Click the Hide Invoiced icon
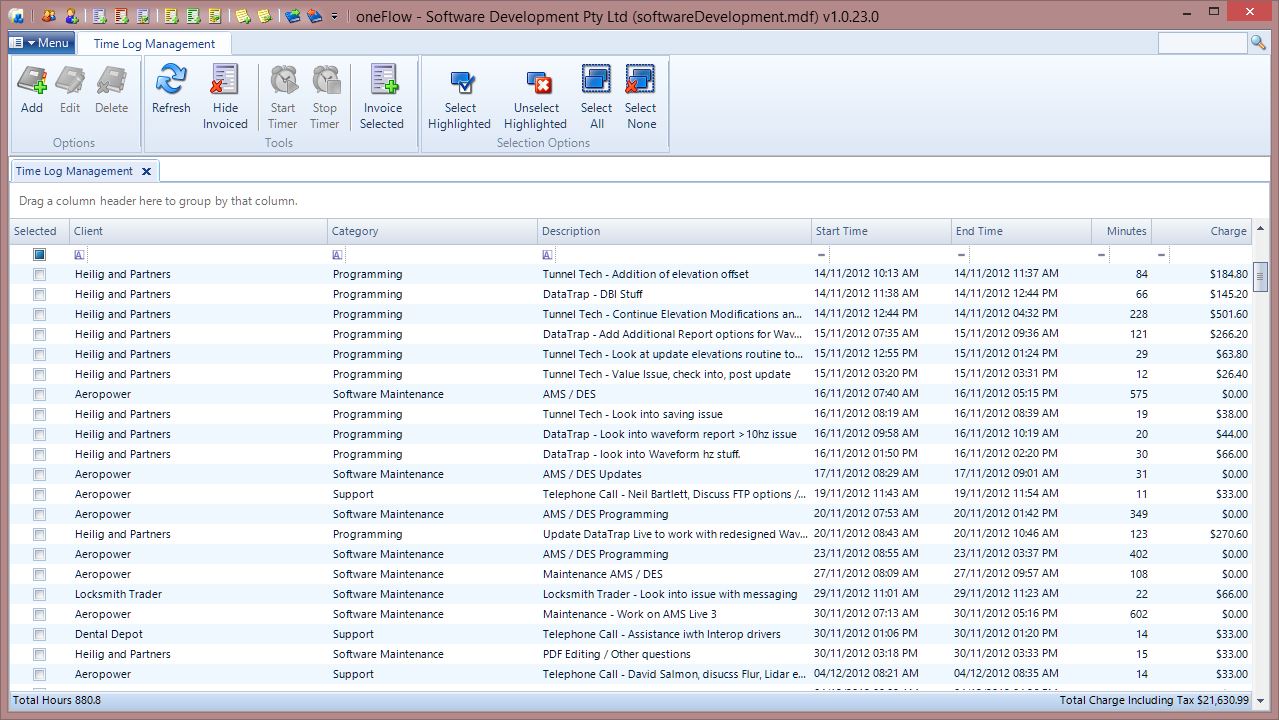This screenshot has width=1279, height=720. [x=225, y=80]
